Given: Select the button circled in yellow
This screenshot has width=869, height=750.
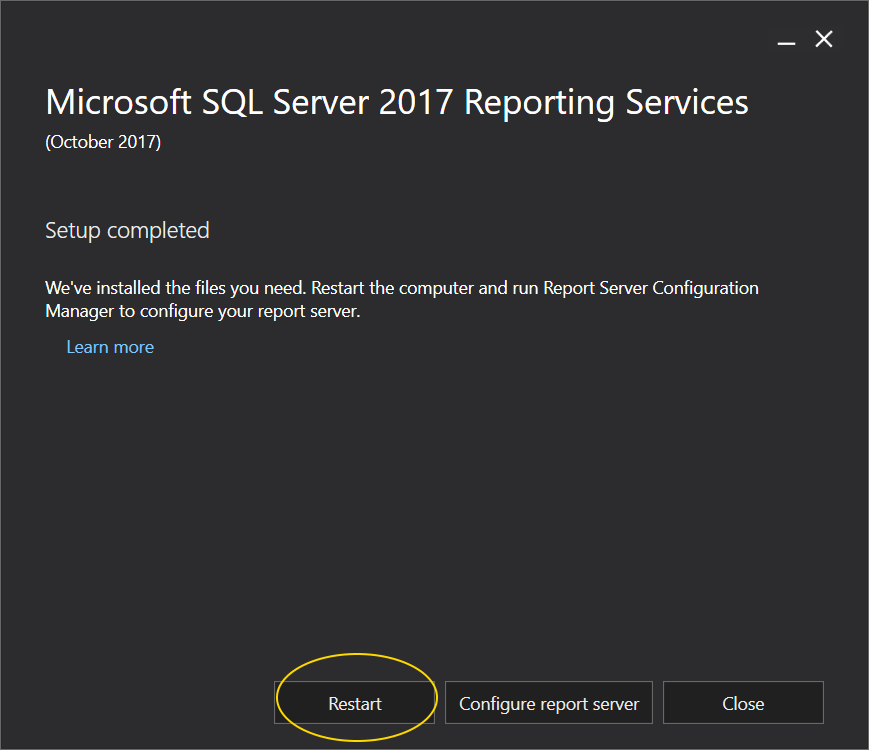Looking at the screenshot, I should [355, 703].
